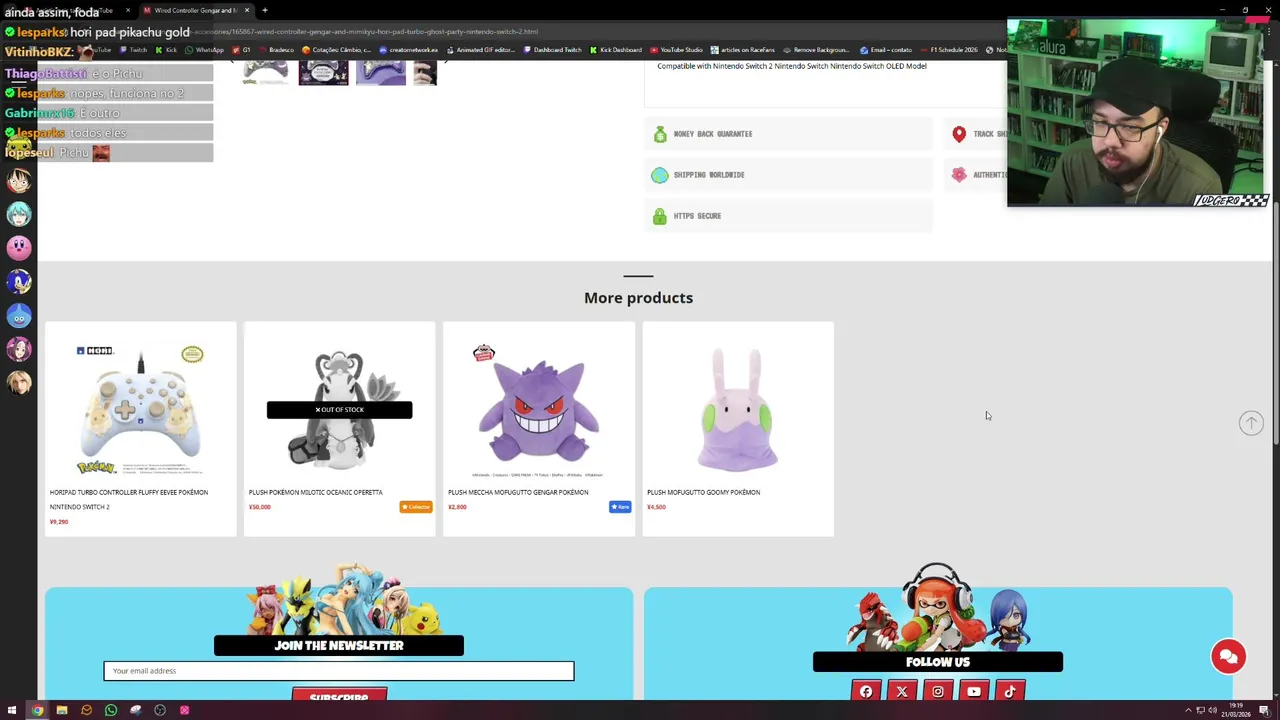Open the Kick Dashboard bookmark

click(616, 50)
